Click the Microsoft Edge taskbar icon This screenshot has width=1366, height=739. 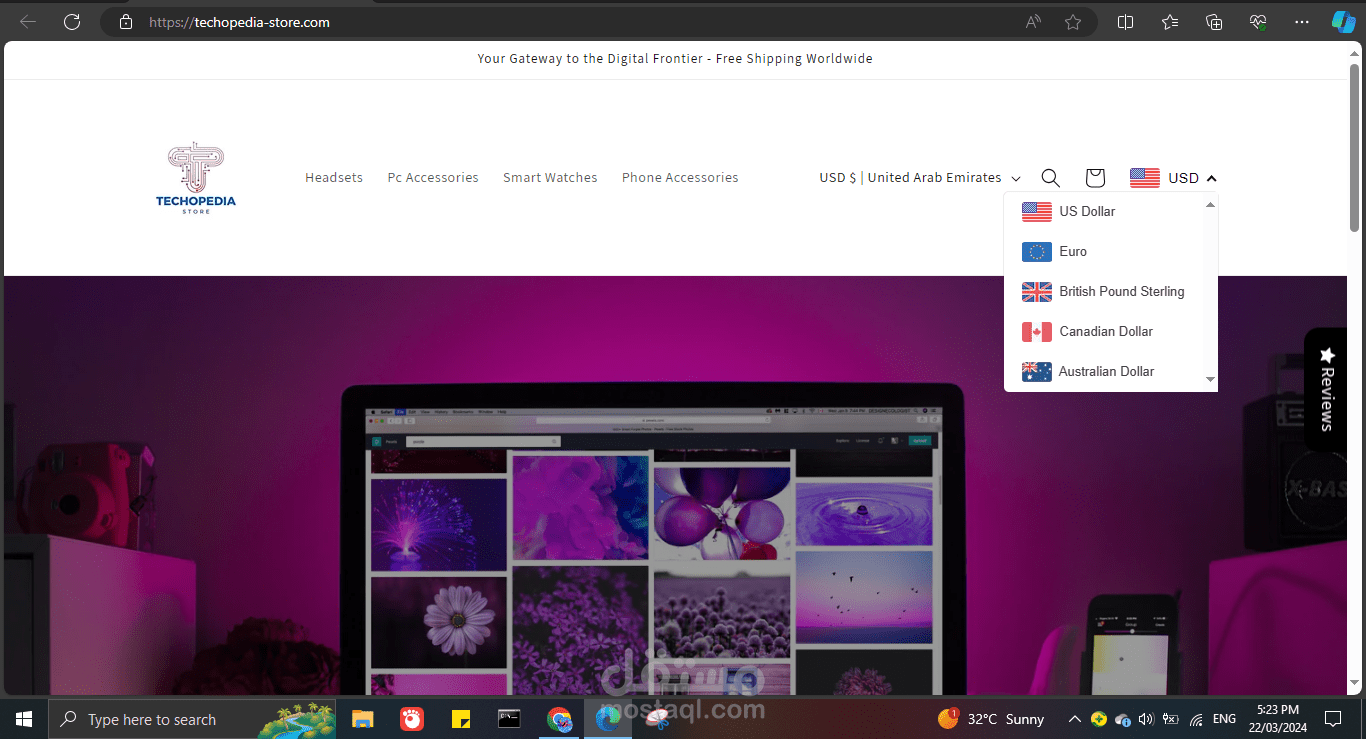tap(608, 719)
